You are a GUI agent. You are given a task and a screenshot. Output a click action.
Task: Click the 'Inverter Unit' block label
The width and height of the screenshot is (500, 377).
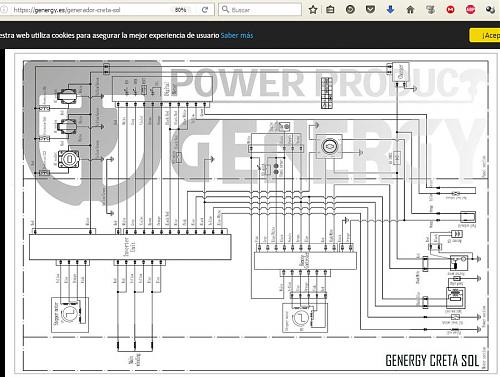pos(130,247)
